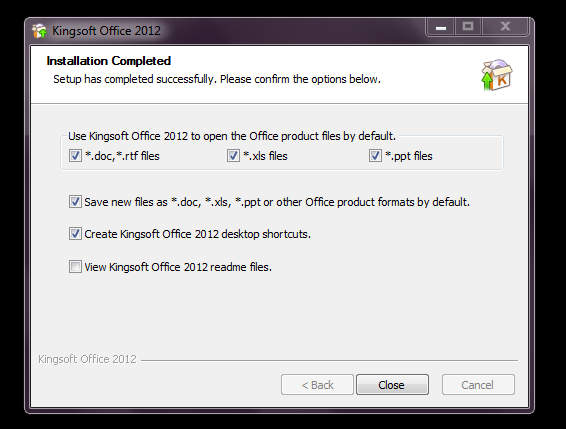
Task: Click the 'Use Kingsoft Office 2012 to open' group caption
Action: [x=232, y=136]
